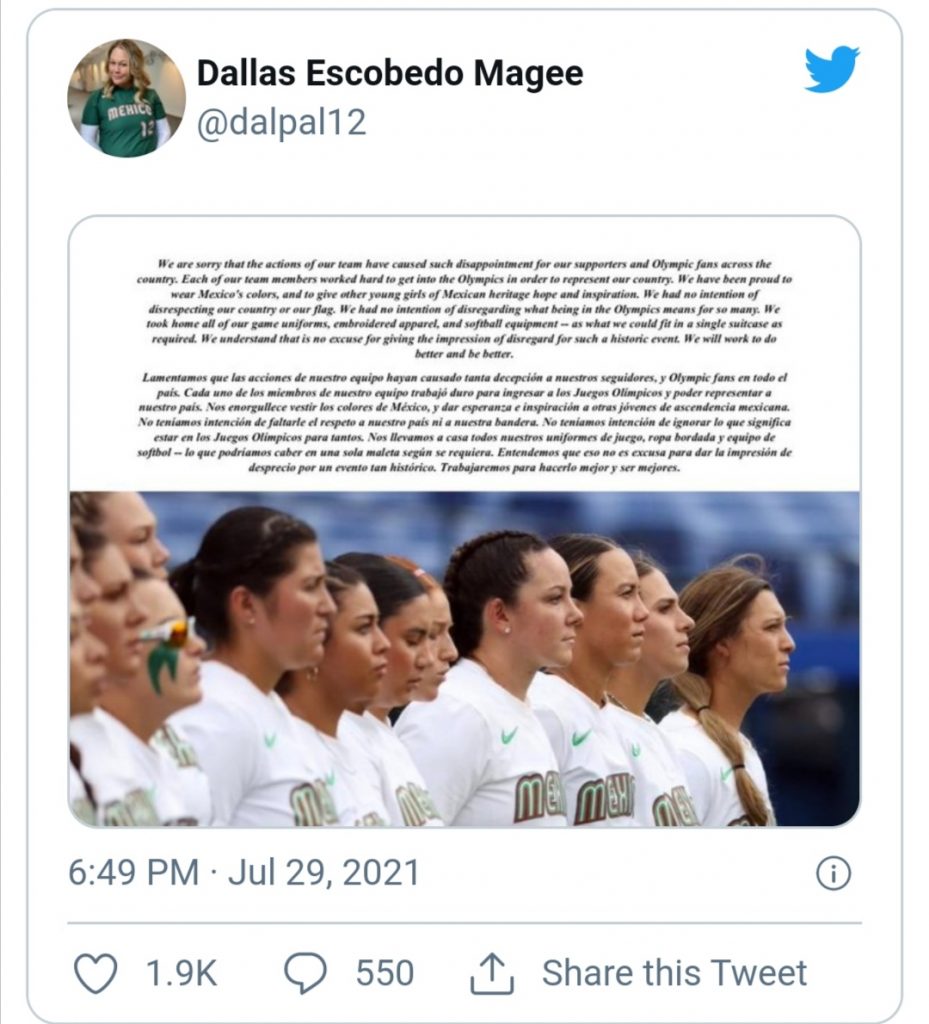This screenshot has width=929, height=1024.
Task: Open the round profile avatar photo
Action: click(x=126, y=99)
